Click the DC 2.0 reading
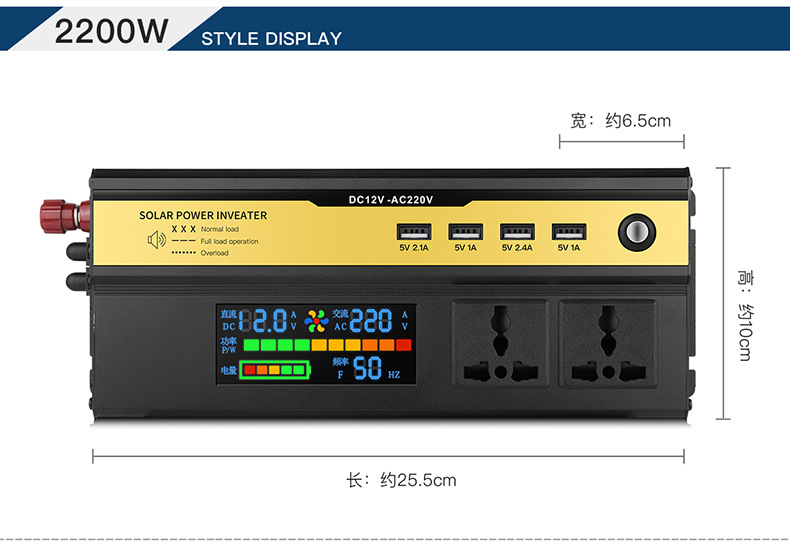Screen dimensions: 790x559 (269, 321)
